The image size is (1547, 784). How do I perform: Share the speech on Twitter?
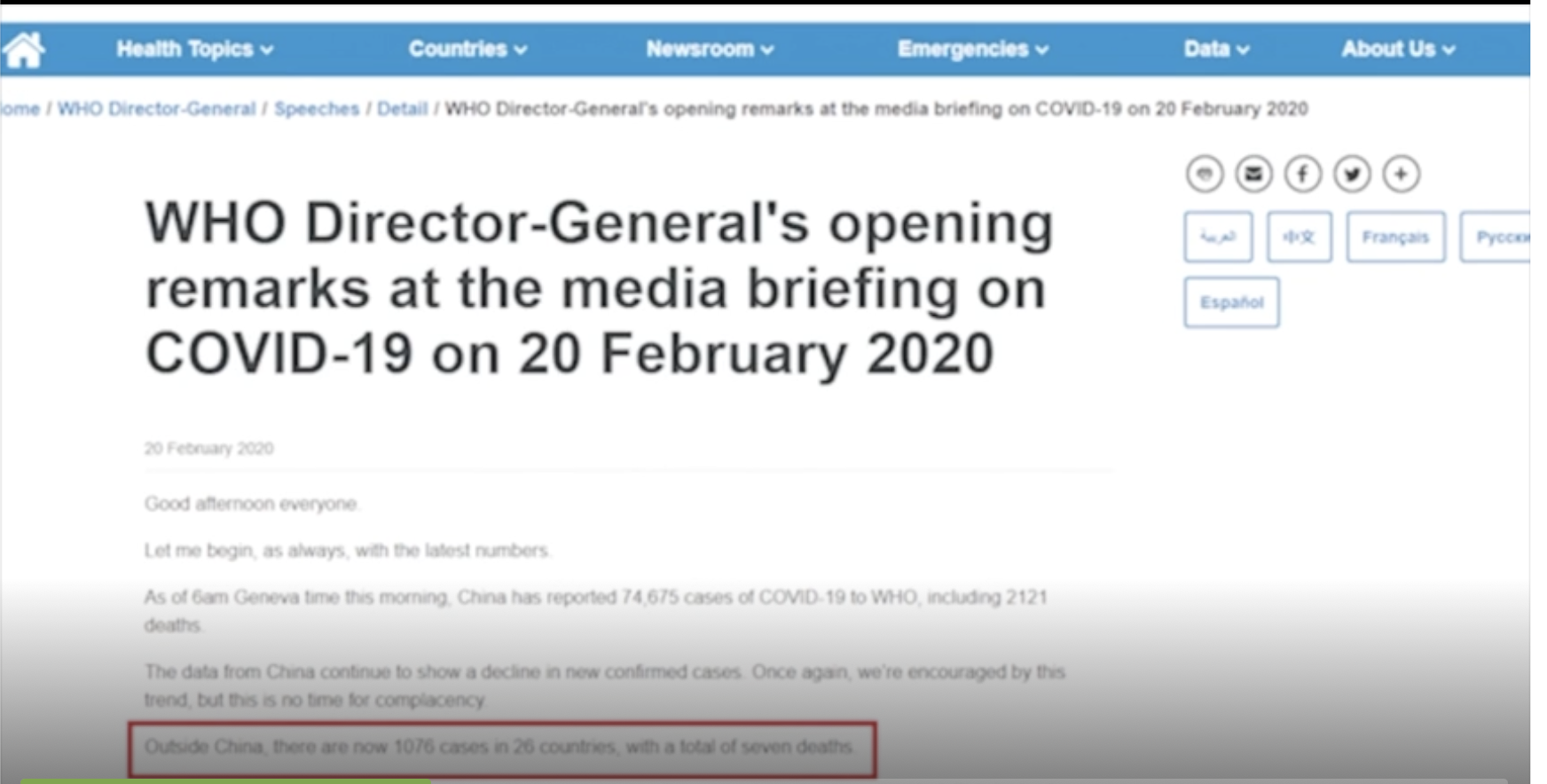click(x=1352, y=174)
